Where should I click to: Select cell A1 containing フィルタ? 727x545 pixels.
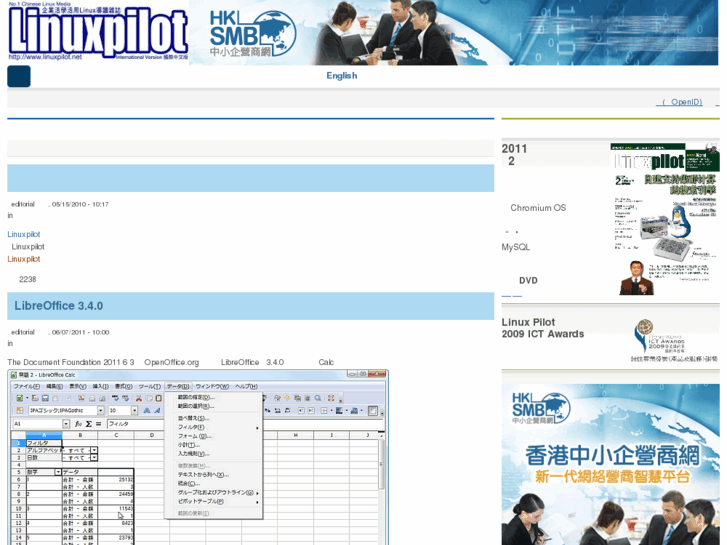[44, 443]
